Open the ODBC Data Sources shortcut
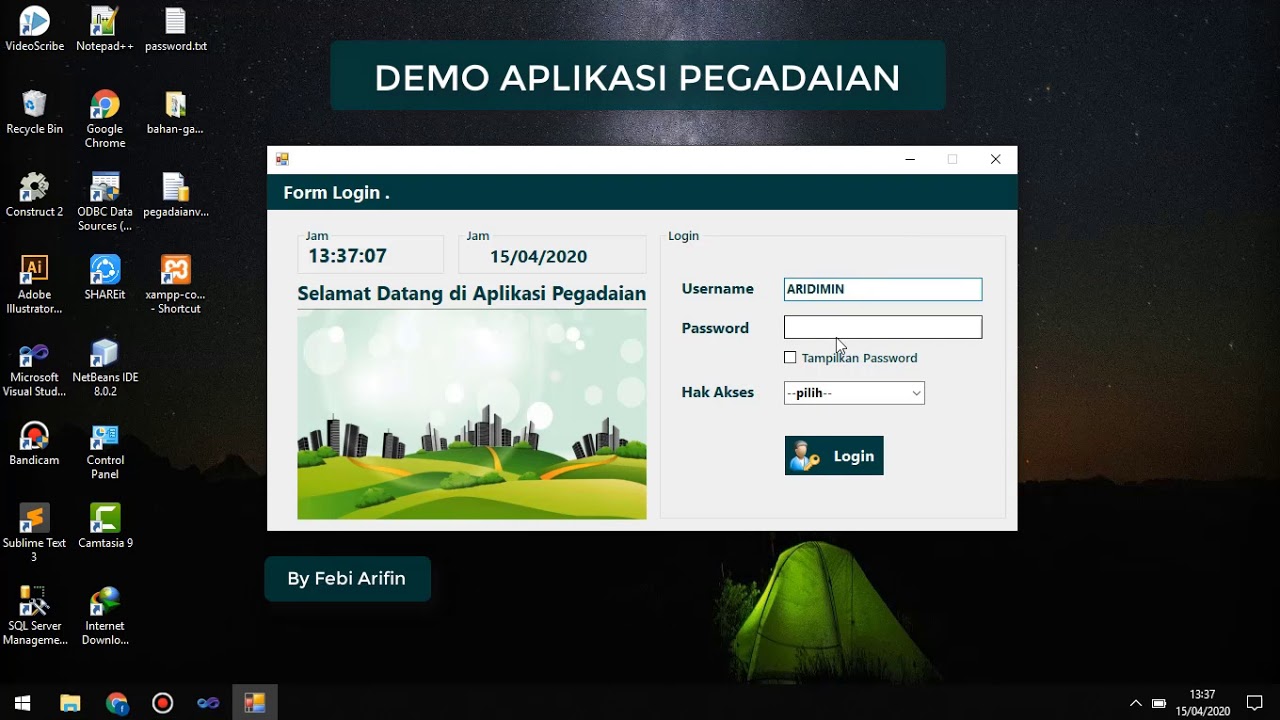Viewport: 1280px width, 720px height. pyautogui.click(x=105, y=202)
